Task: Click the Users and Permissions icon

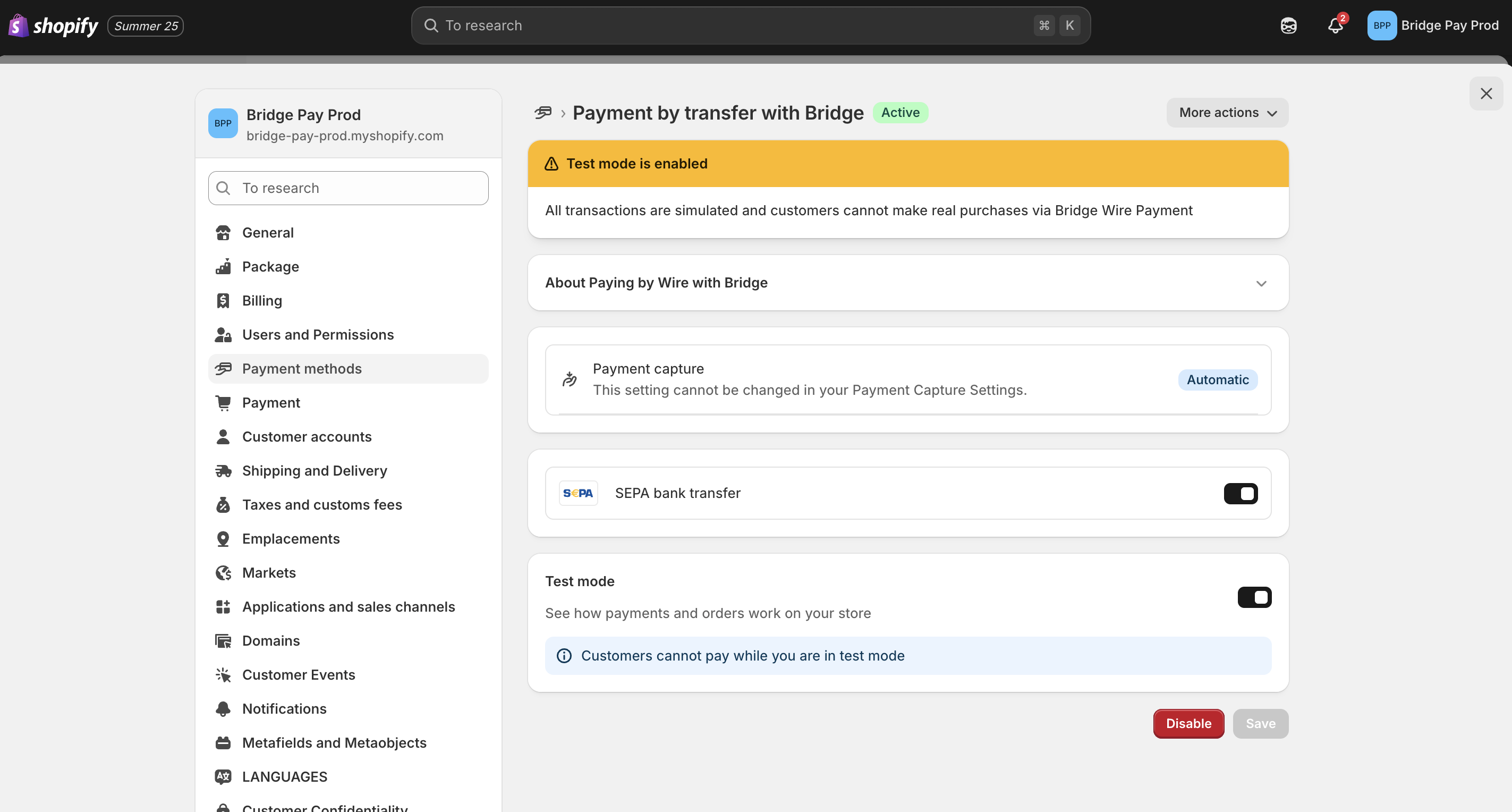Action: pyautogui.click(x=223, y=335)
